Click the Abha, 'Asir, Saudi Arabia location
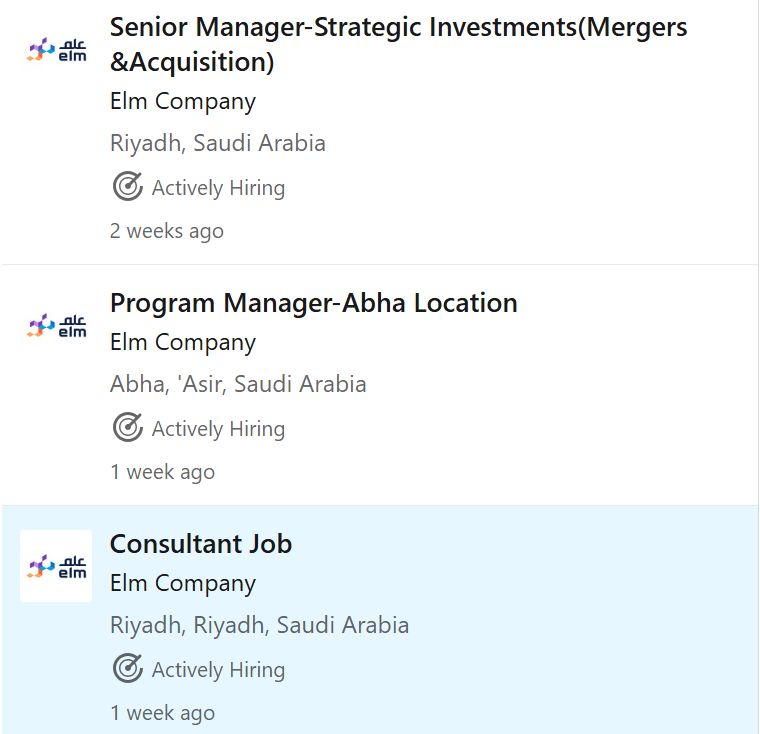Viewport: 760px width, 734px height. coord(238,384)
